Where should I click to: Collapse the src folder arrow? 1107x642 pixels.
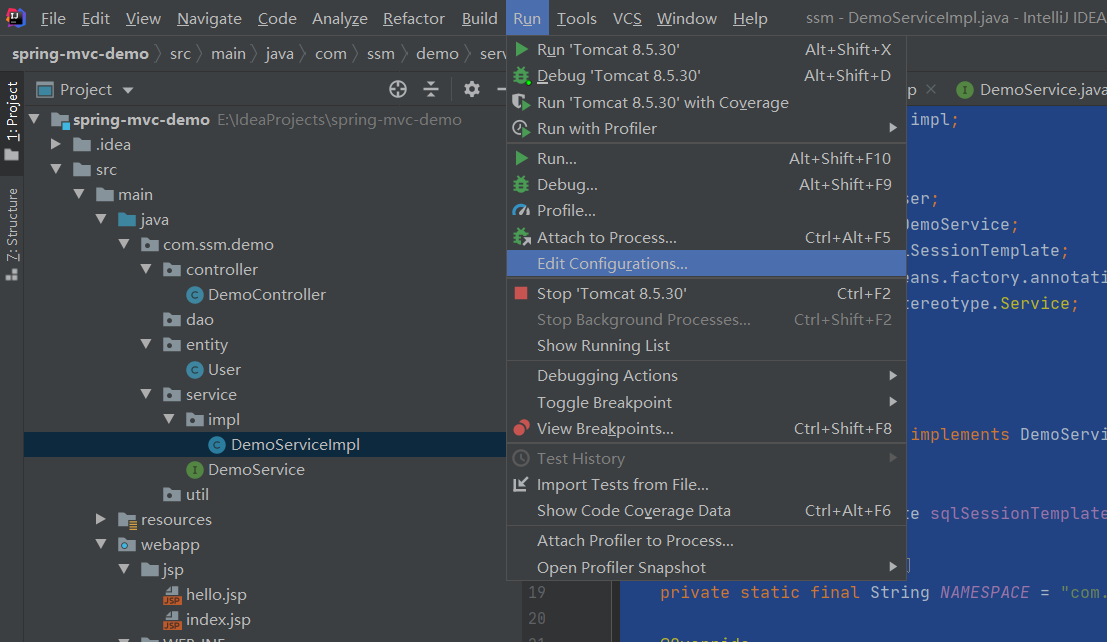pyautogui.click(x=56, y=170)
